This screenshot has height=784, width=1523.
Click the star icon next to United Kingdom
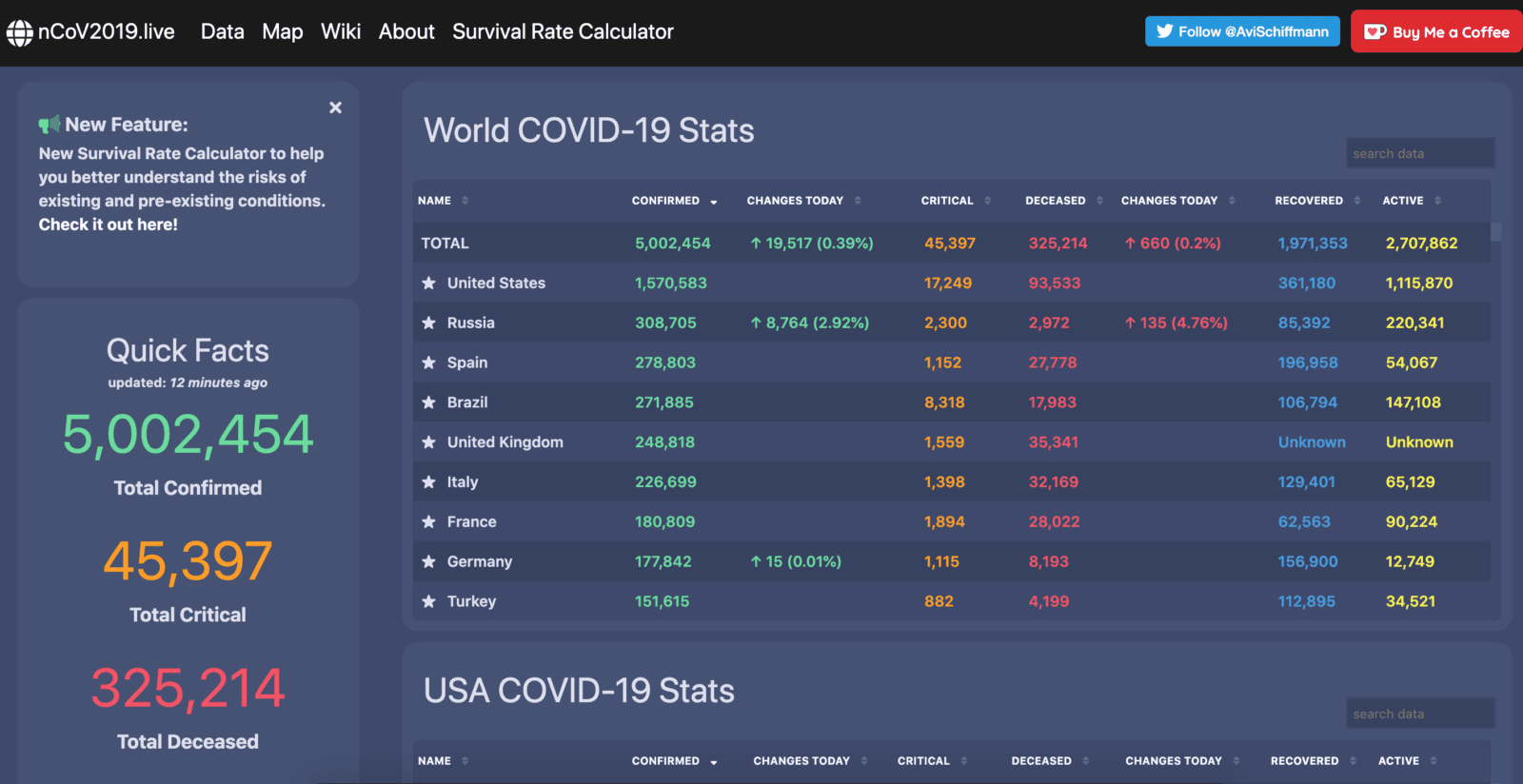[429, 442]
